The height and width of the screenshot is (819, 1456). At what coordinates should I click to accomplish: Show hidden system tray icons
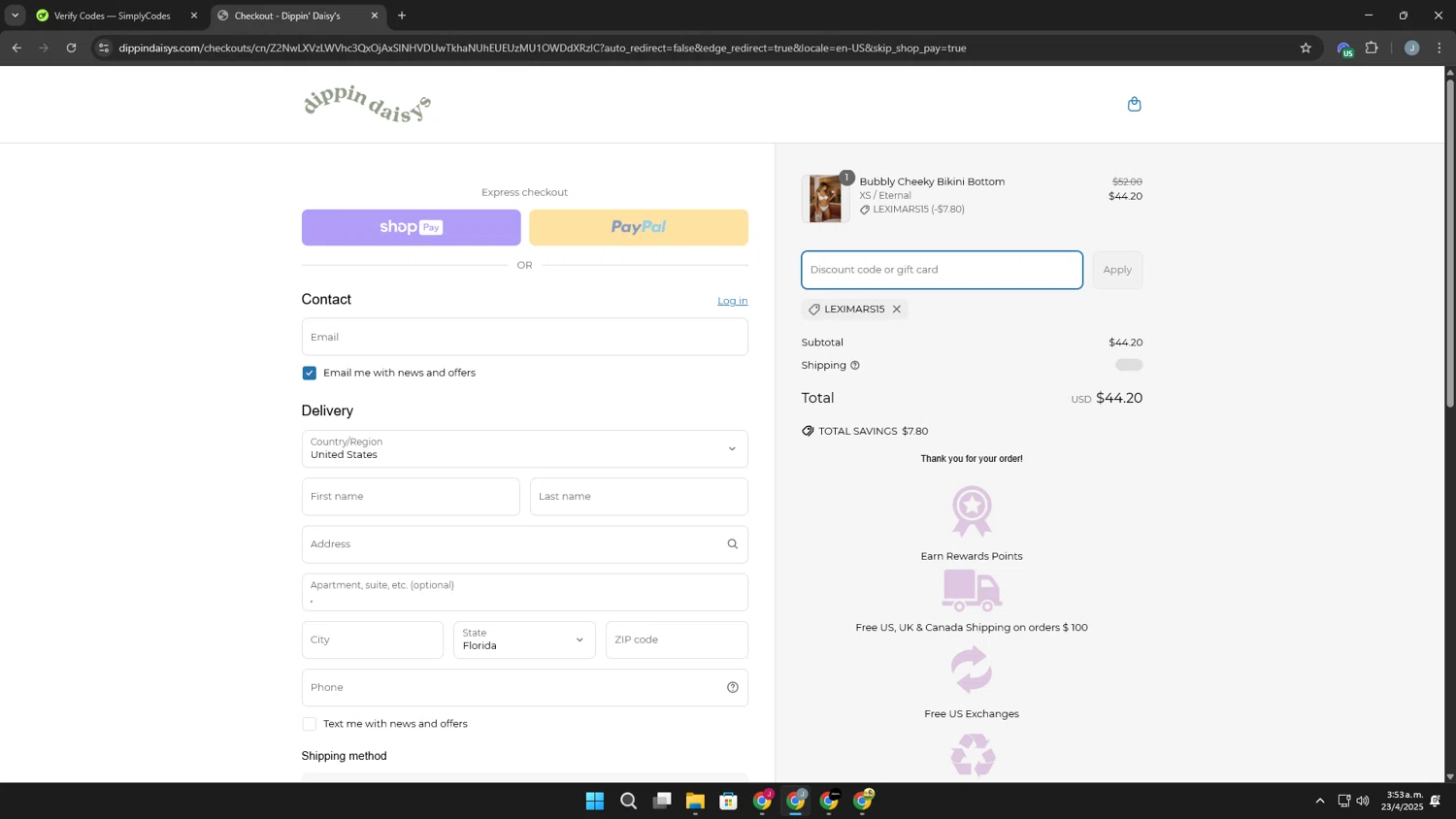[1320, 801]
